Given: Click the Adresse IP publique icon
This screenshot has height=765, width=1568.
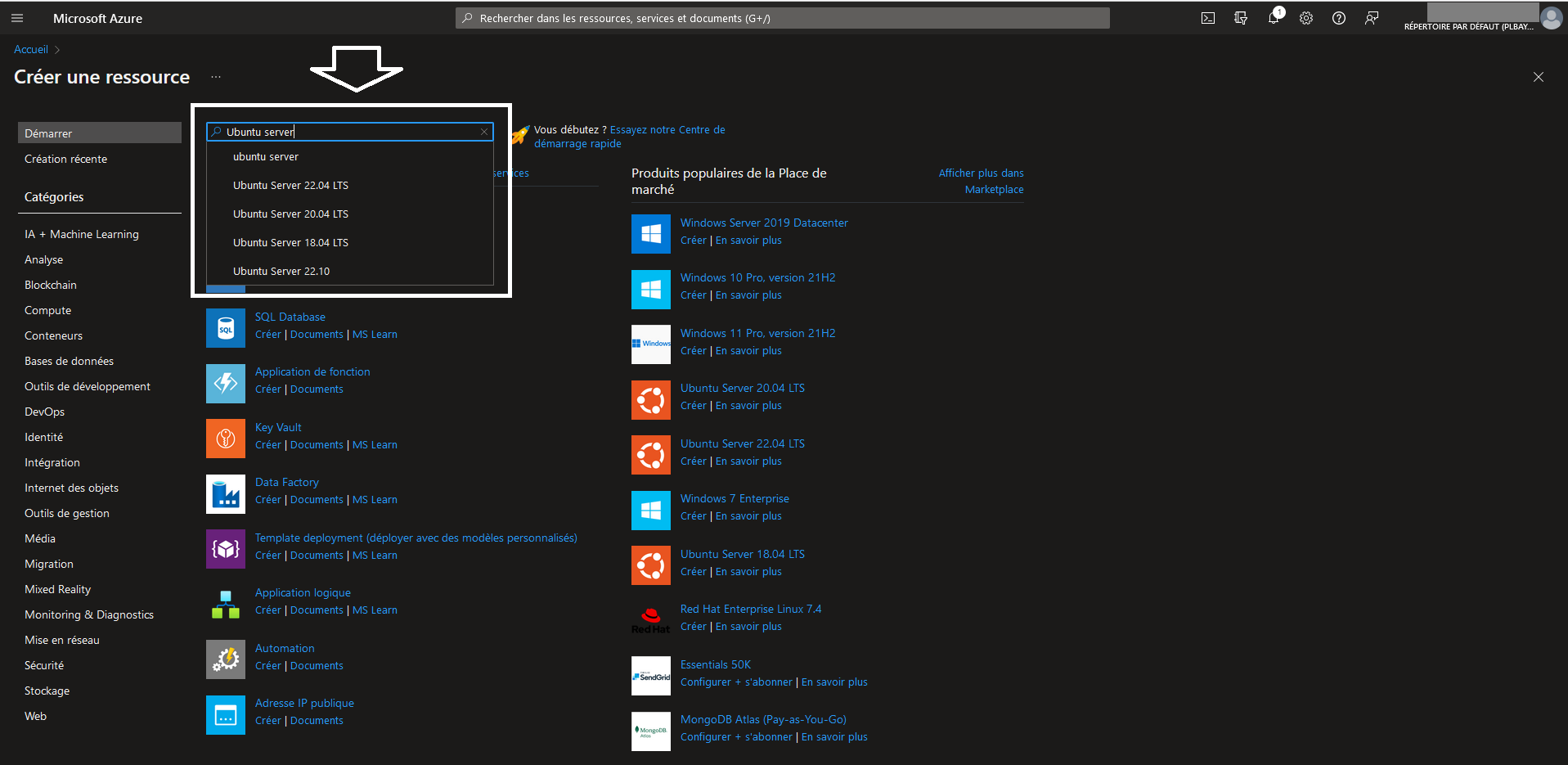Looking at the screenshot, I should click(x=226, y=714).
